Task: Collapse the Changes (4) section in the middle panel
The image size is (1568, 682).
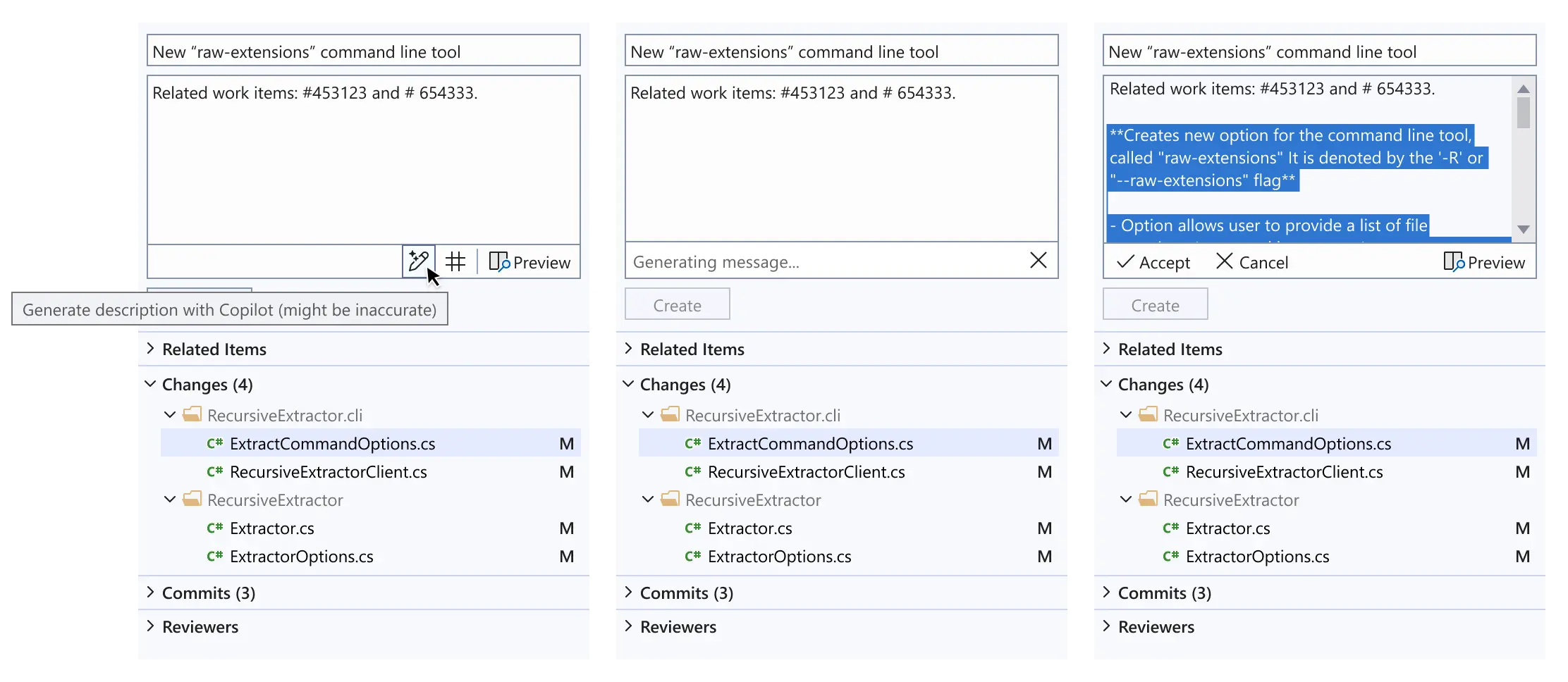Action: coord(628,384)
